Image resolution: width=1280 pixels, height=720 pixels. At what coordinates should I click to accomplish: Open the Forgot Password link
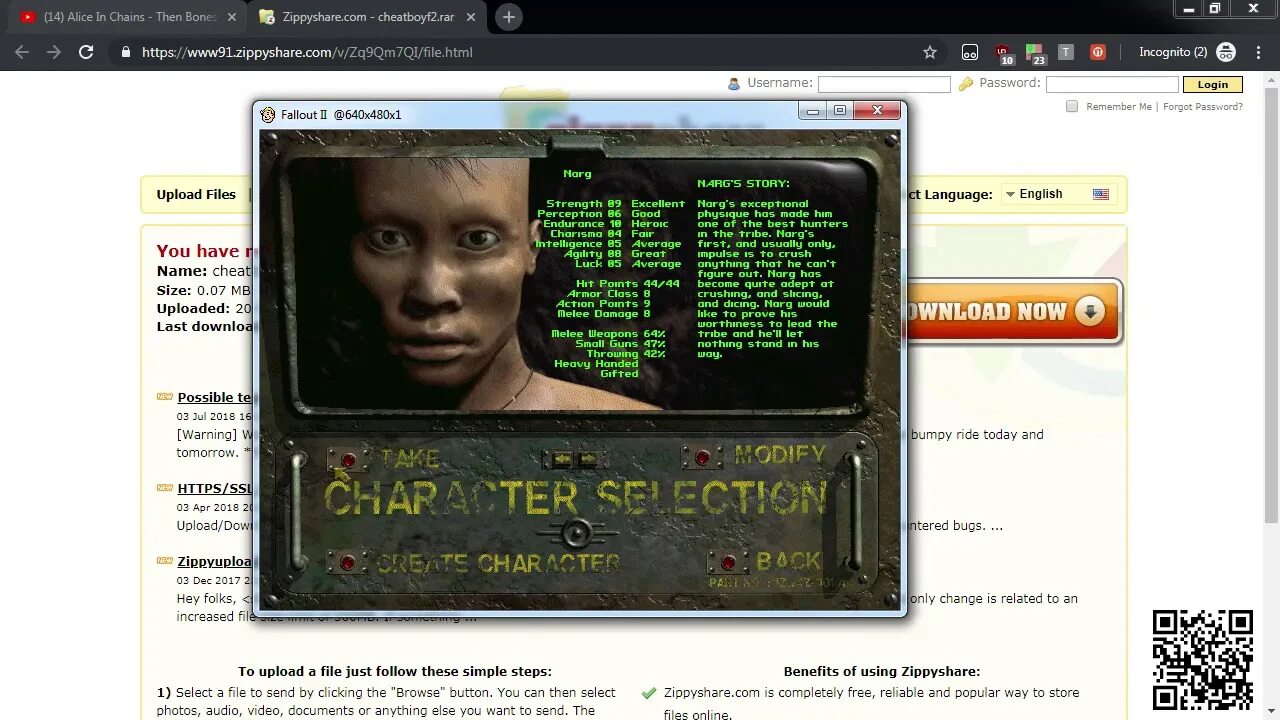point(1203,106)
